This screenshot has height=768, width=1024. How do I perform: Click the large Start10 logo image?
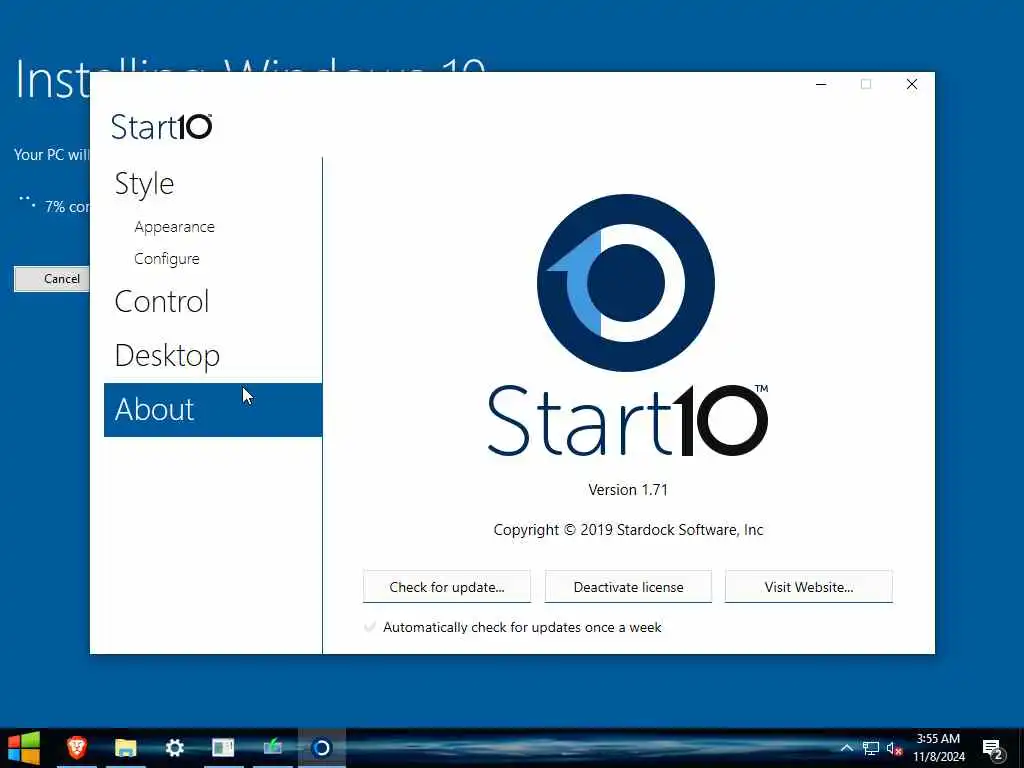point(626,283)
